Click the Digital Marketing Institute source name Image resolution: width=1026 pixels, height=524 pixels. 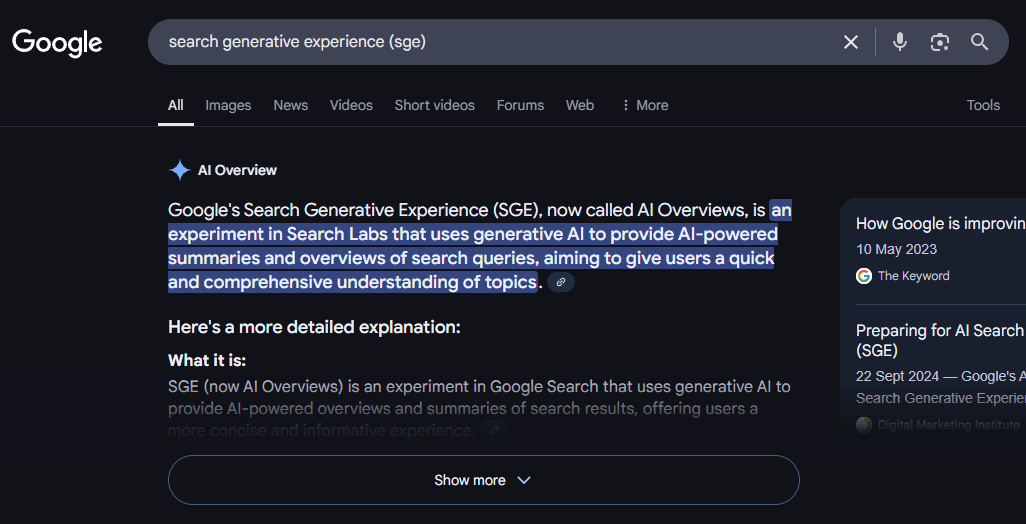click(x=949, y=425)
